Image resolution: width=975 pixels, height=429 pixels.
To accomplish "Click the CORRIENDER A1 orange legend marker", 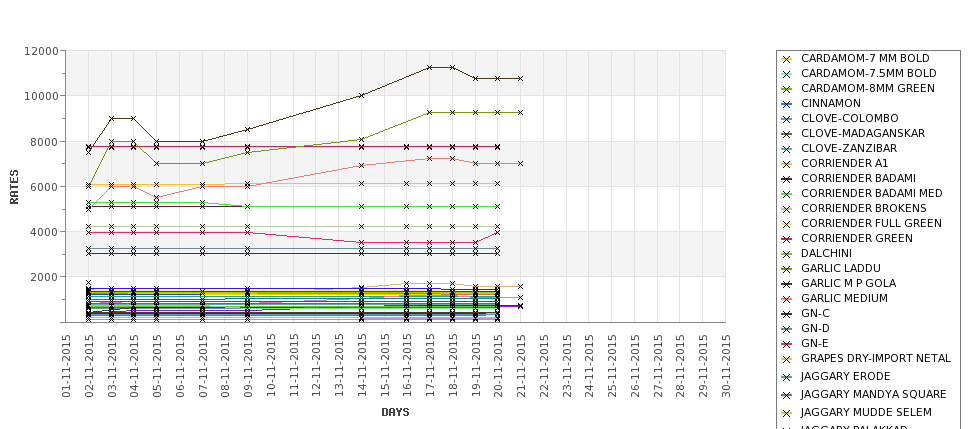I will pyautogui.click(x=787, y=165).
